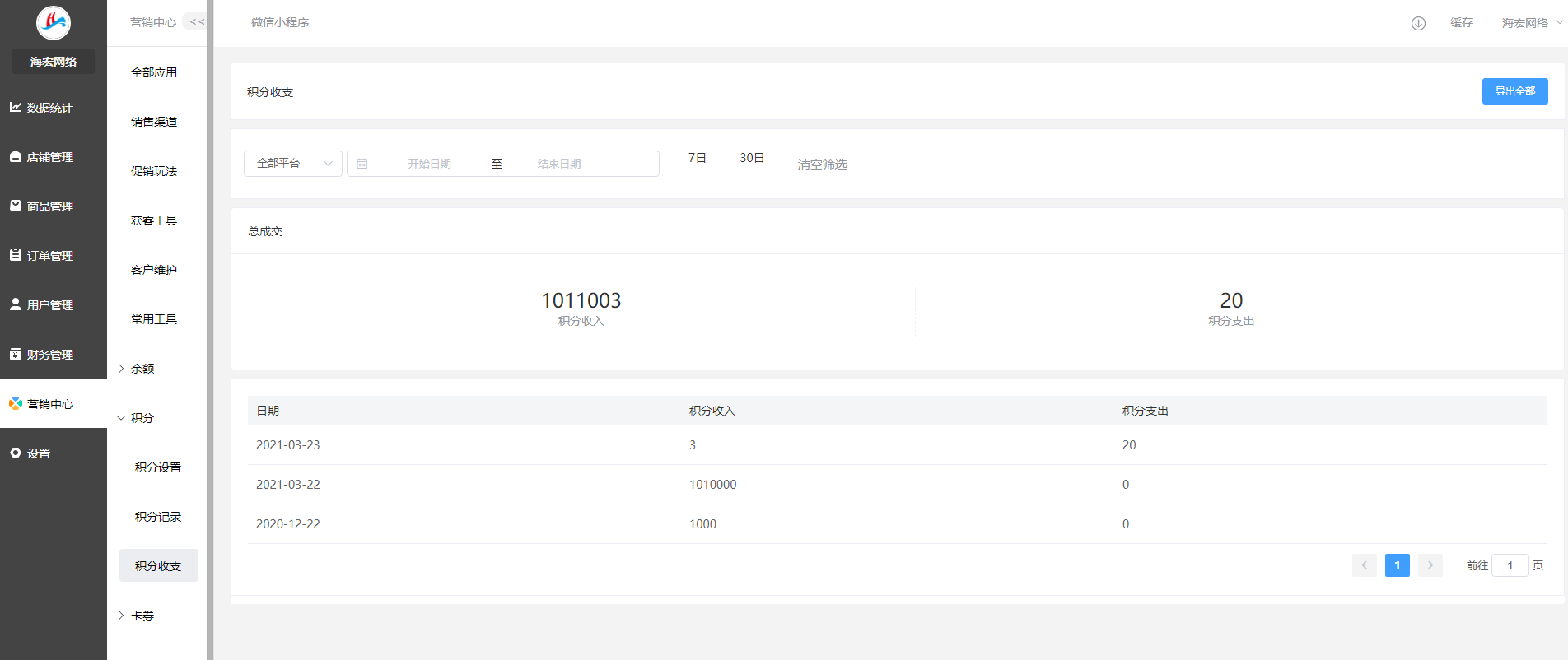Click 海宏网络 store name label in sidebar
This screenshot has width=1568, height=660.
[54, 62]
